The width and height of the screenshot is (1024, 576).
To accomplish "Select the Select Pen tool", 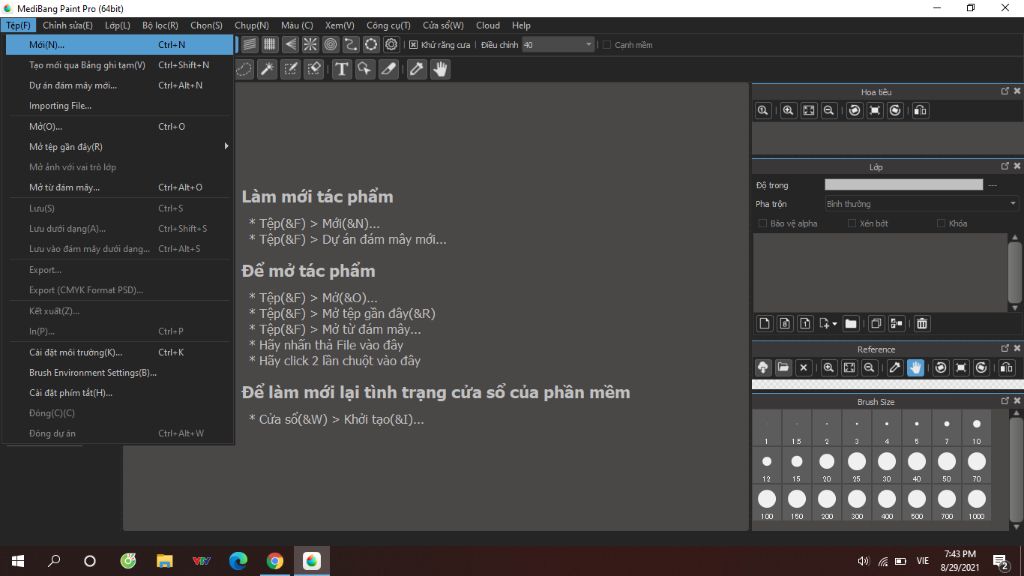I will (x=291, y=69).
